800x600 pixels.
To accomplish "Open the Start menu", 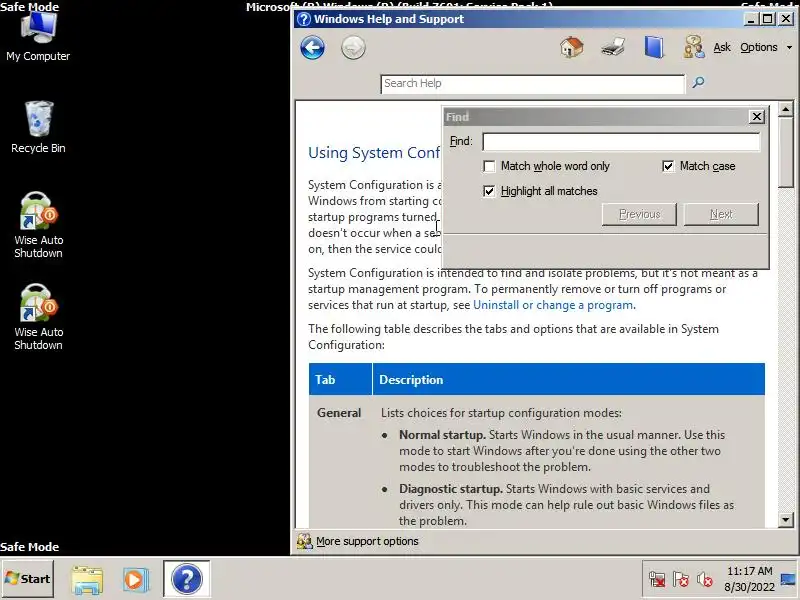I will tap(28, 579).
